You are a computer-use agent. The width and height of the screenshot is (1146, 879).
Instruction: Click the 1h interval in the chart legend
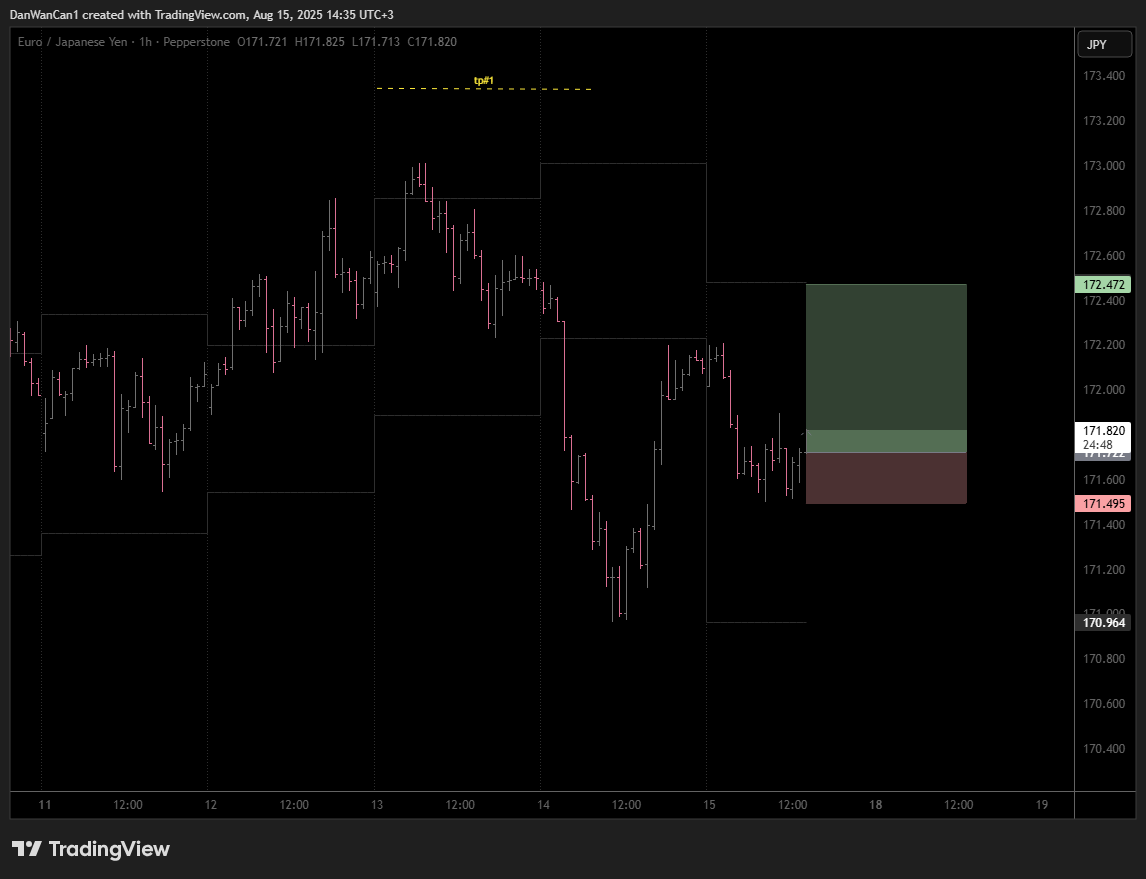[145, 42]
